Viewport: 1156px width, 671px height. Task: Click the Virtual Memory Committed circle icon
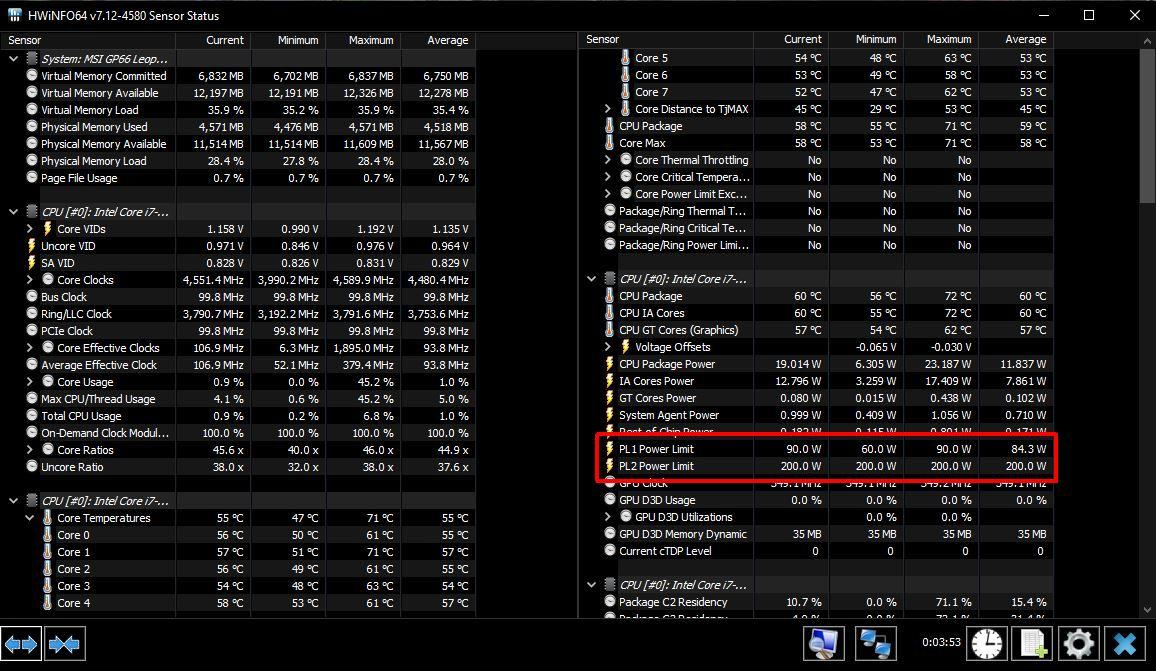click(x=32, y=75)
